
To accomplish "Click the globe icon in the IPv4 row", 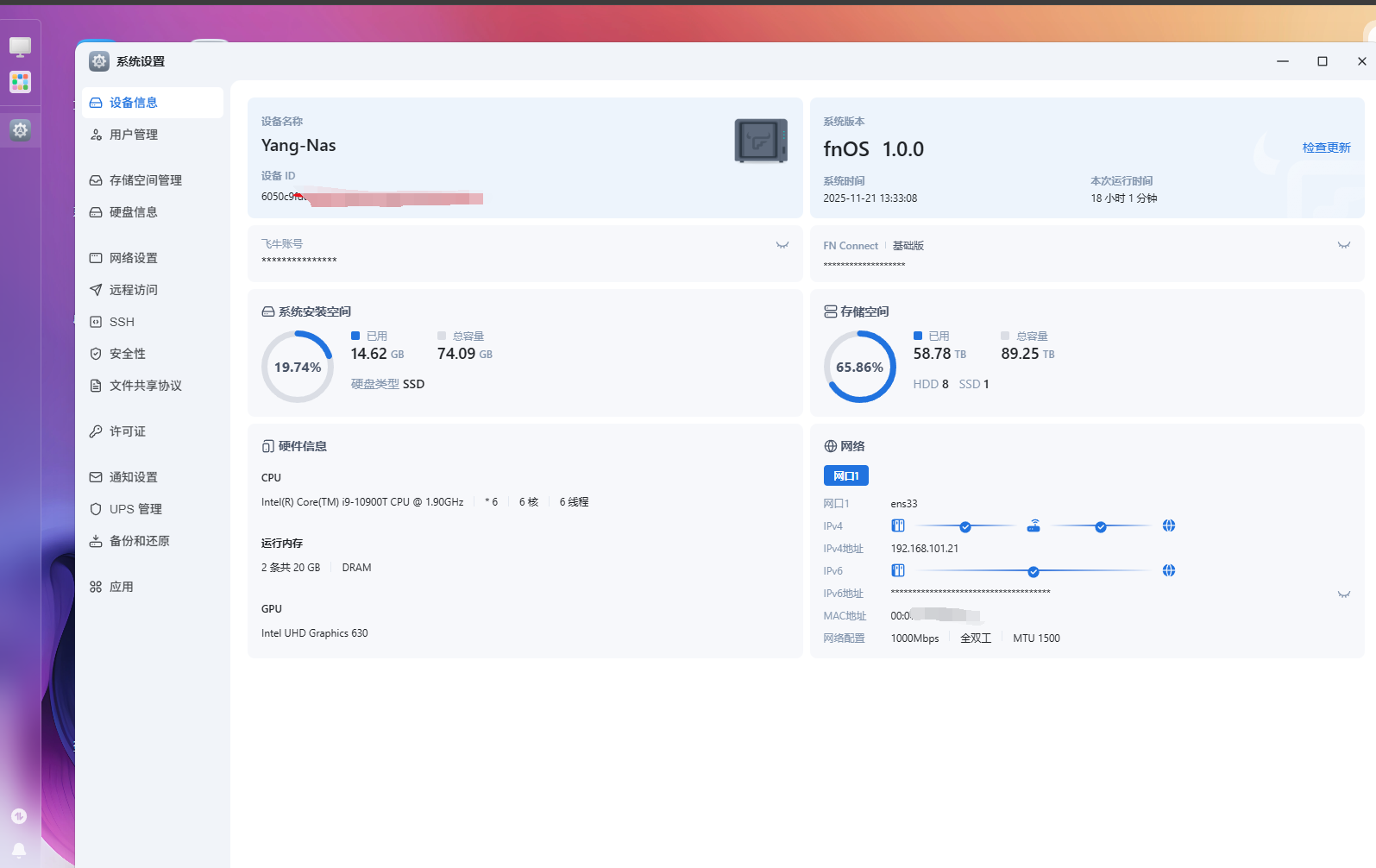I will [x=1168, y=525].
